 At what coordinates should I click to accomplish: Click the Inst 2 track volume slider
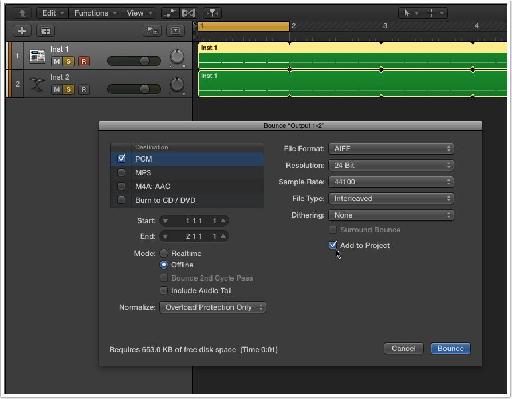pos(134,89)
